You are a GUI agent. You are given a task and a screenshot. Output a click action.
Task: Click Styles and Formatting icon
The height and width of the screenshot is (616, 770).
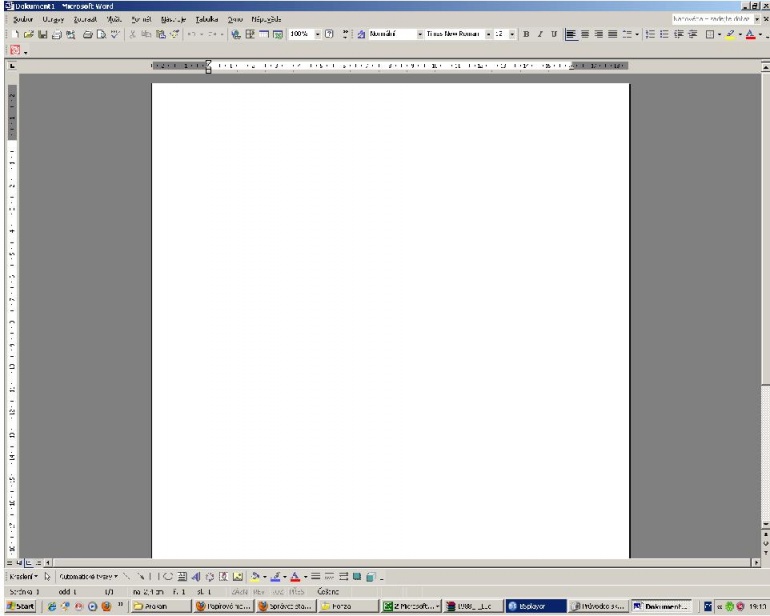(361, 34)
